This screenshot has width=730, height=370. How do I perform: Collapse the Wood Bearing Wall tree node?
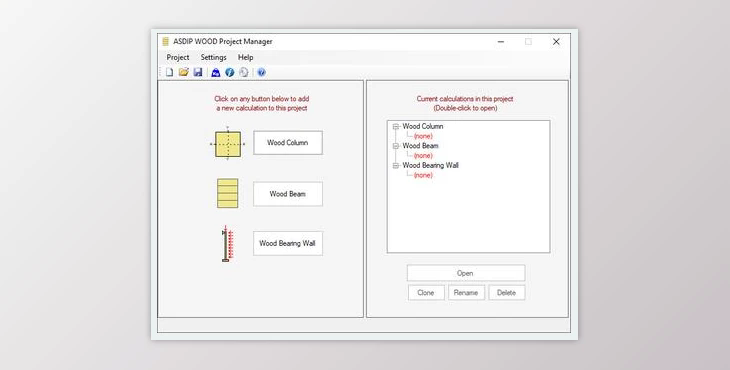(x=396, y=166)
